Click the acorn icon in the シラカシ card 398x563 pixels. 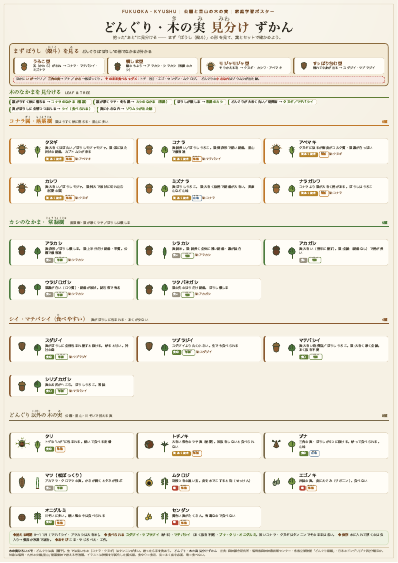[149, 251]
